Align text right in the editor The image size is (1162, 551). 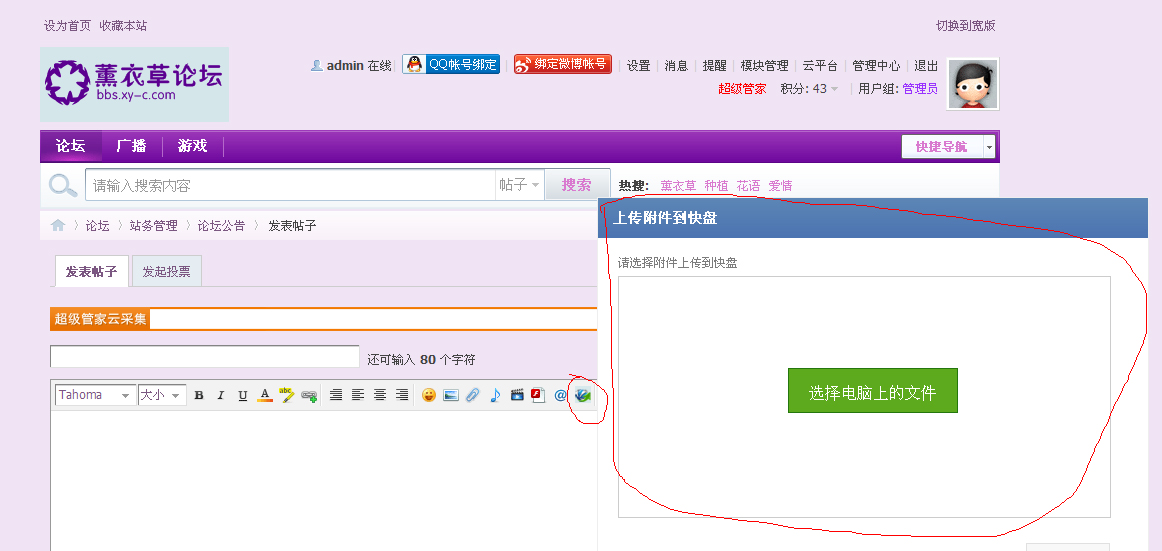pos(402,395)
